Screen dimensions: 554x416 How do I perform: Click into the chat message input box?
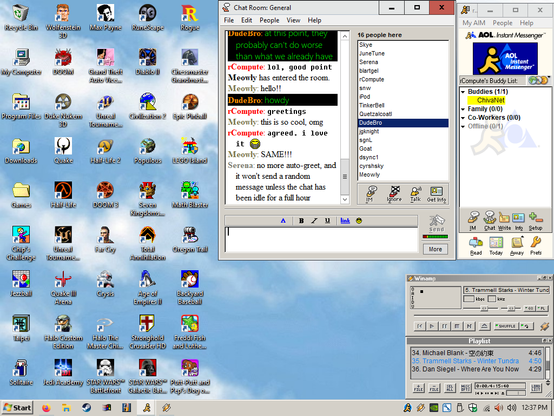pos(321,239)
